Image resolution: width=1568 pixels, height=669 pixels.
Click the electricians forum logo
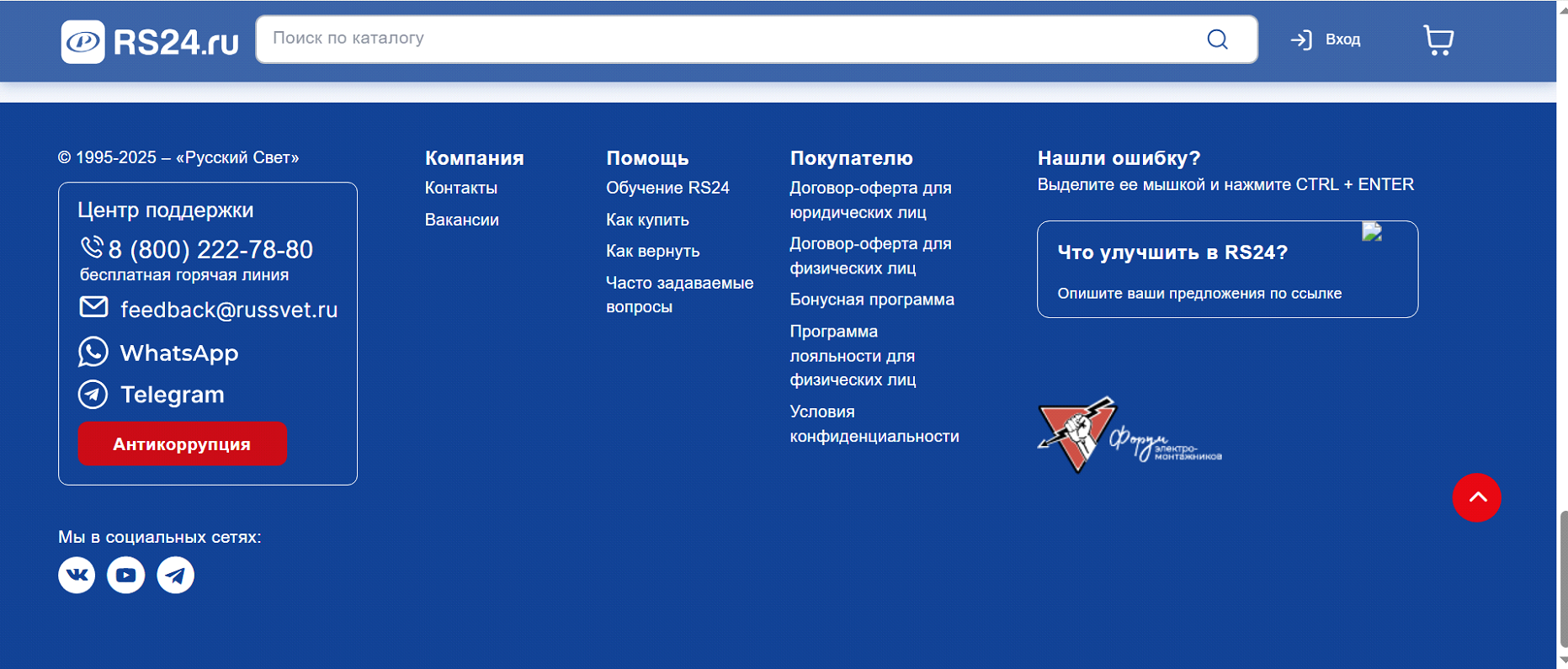click(x=1129, y=435)
